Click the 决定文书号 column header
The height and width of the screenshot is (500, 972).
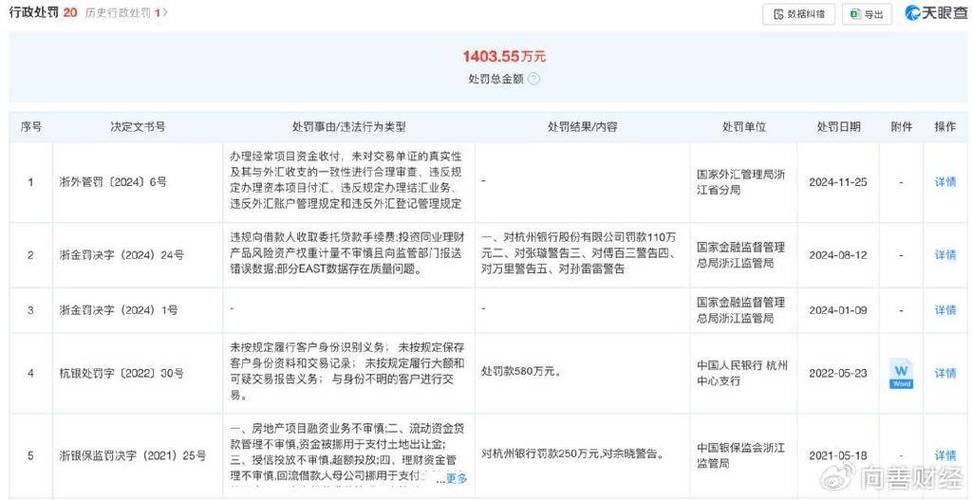tap(138, 127)
